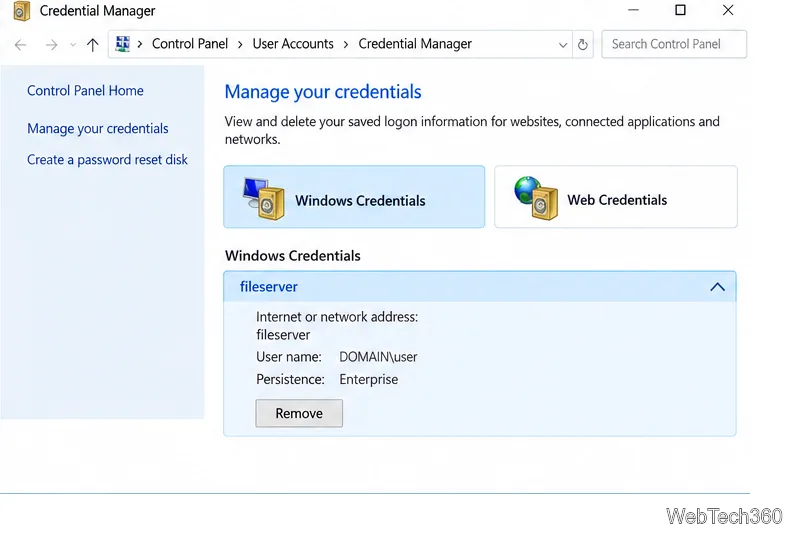The height and width of the screenshot is (544, 800).
Task: Select the Windows Credentials tab
Action: 354,196
